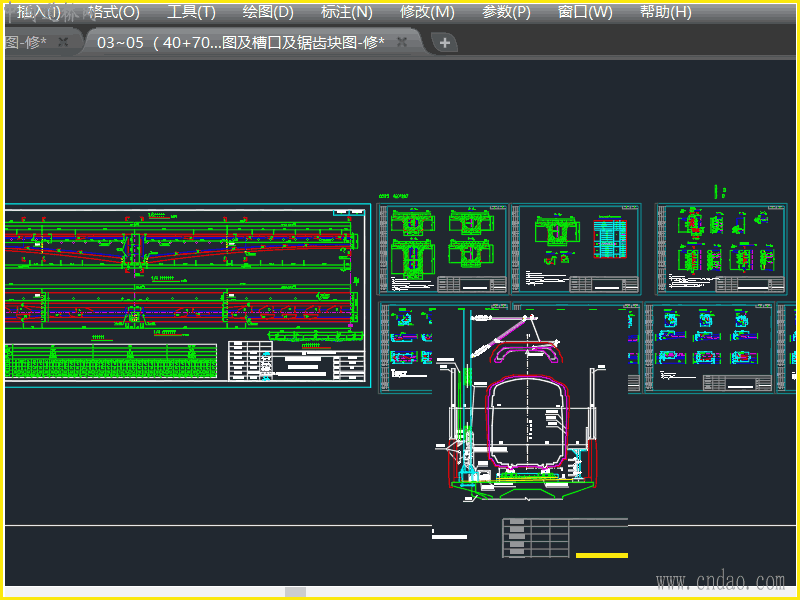Click the title block table below cross-section
The height and width of the screenshot is (600, 800).
(538, 538)
